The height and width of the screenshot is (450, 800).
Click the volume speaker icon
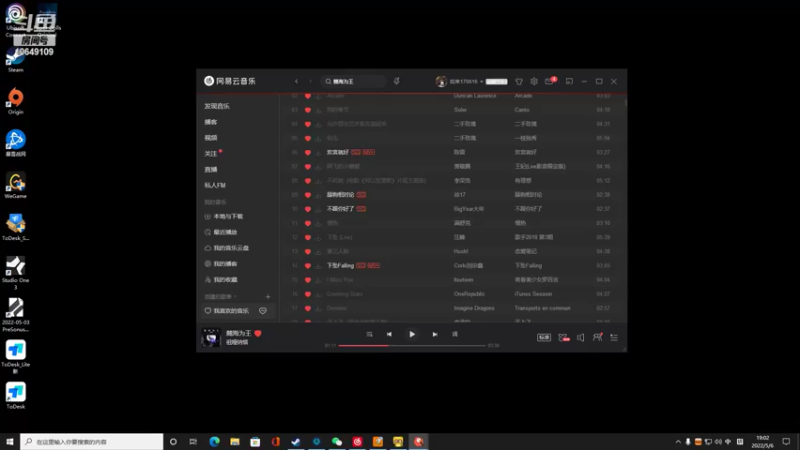581,337
